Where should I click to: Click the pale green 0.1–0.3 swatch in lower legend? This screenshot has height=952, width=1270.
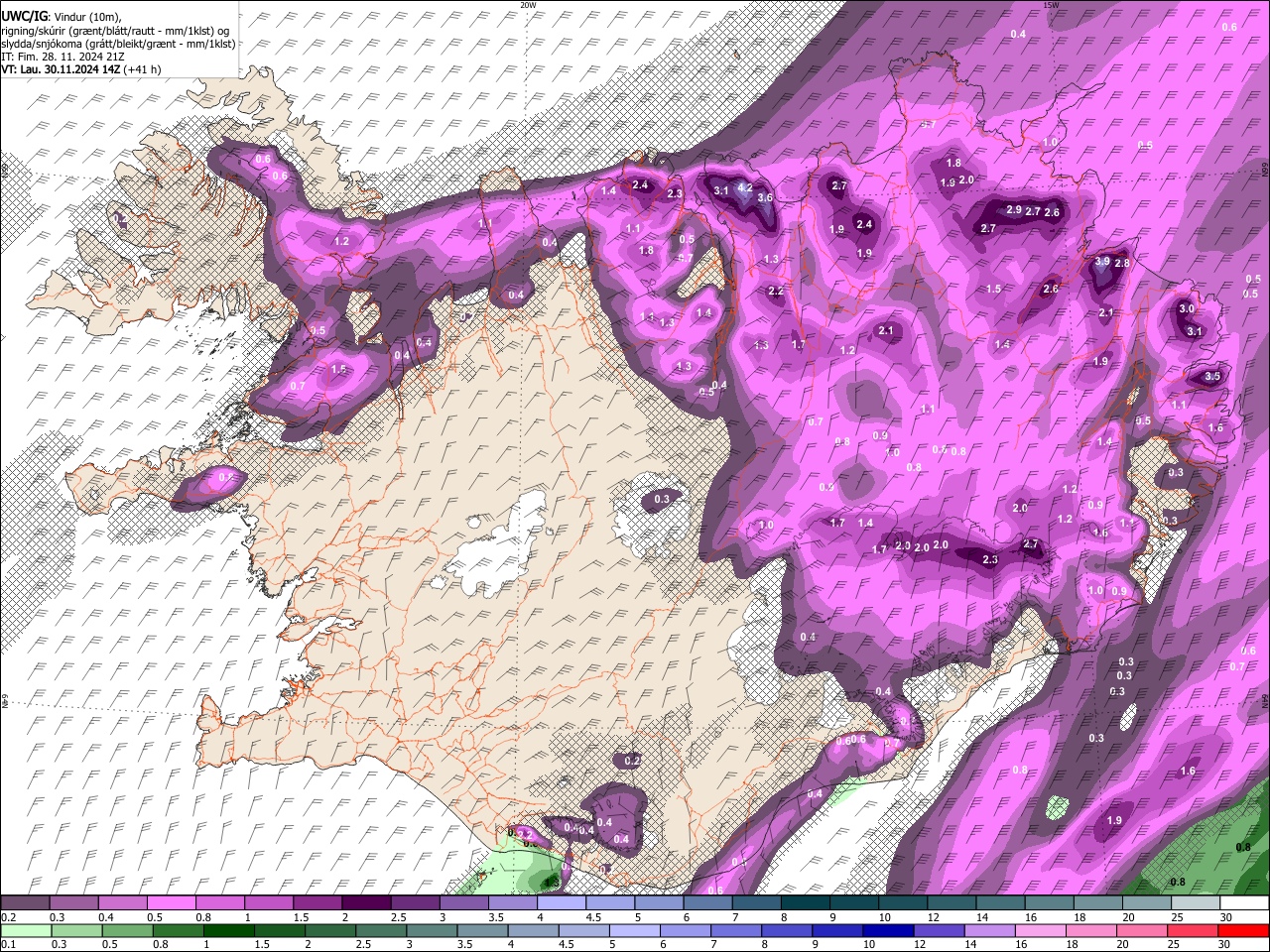pos(26,930)
